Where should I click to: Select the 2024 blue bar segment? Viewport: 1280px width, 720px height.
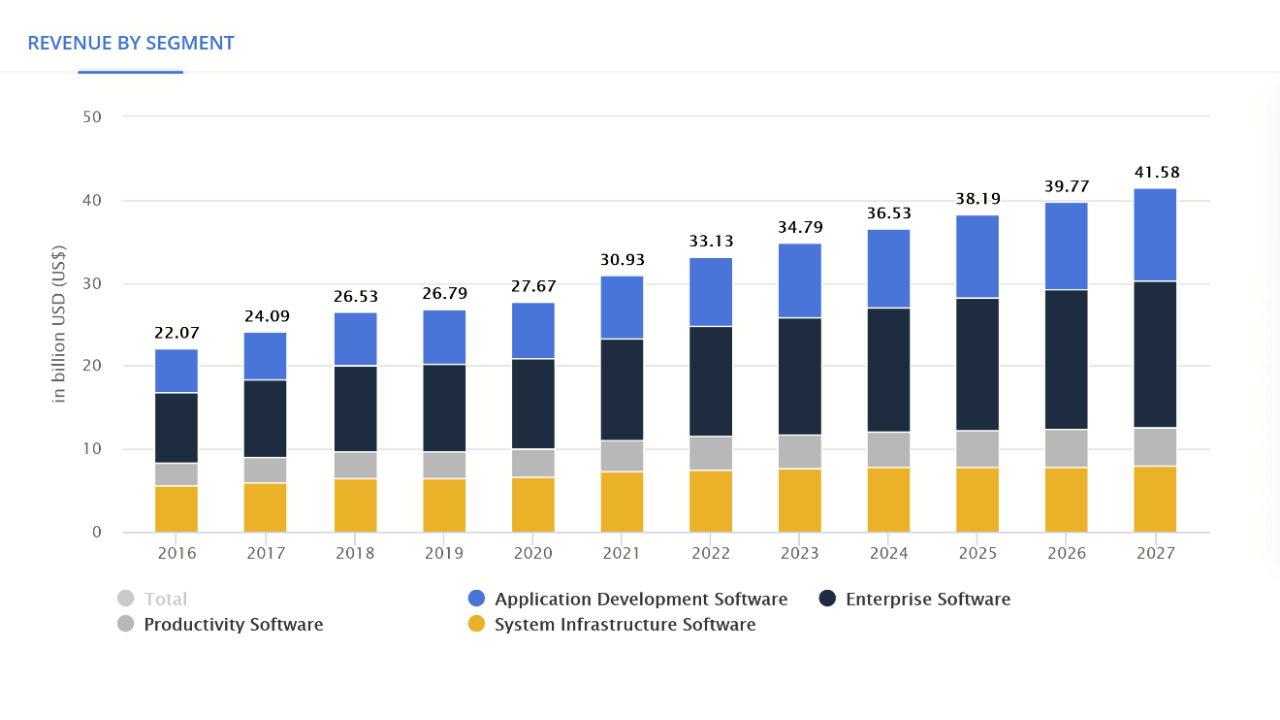click(889, 268)
